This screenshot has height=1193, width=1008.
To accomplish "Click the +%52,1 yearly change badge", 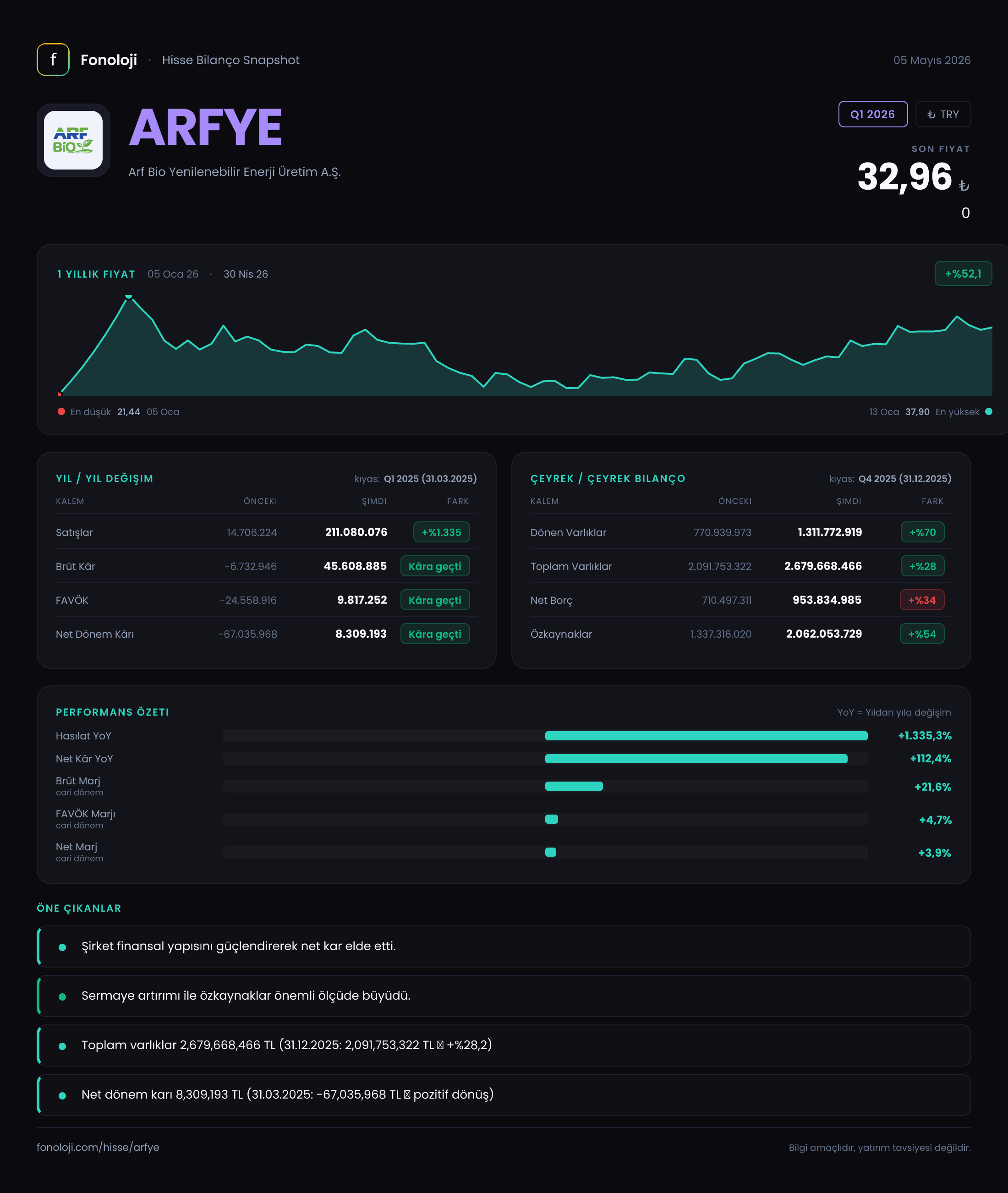I will point(963,274).
